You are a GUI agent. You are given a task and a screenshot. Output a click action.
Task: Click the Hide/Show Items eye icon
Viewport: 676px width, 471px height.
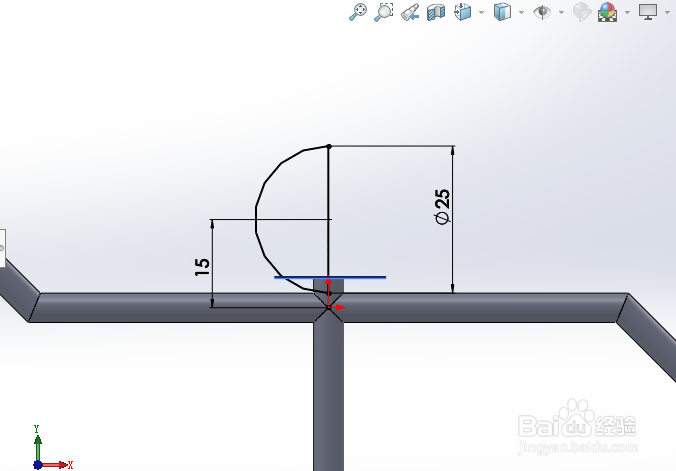pos(542,12)
